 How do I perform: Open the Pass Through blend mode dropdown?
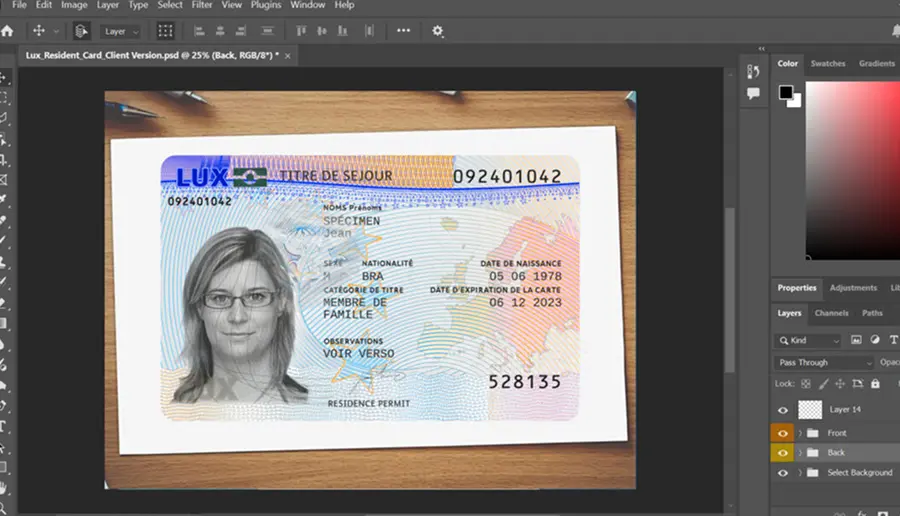pyautogui.click(x=824, y=362)
